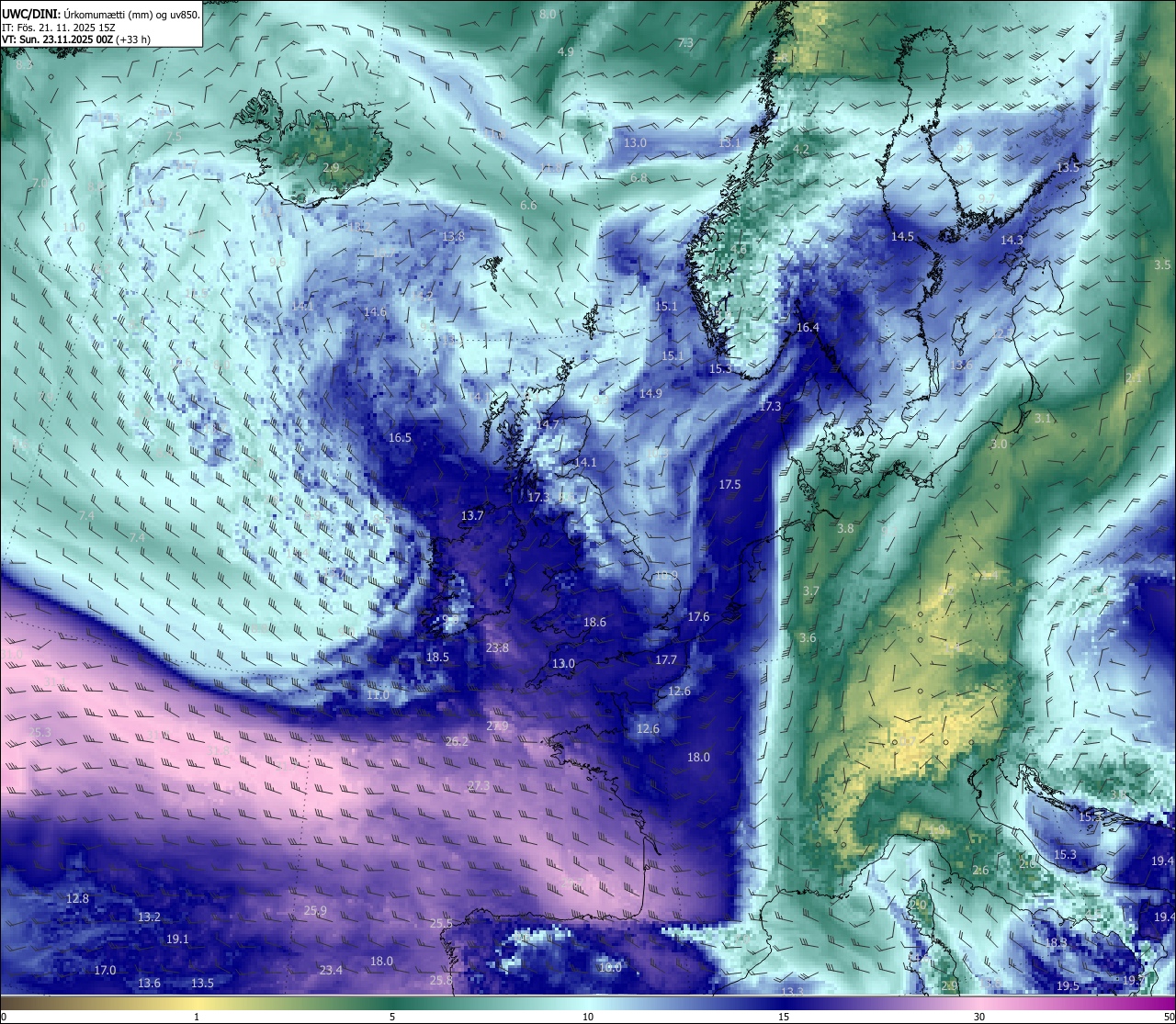Click the 13.1 value label

[729, 143]
